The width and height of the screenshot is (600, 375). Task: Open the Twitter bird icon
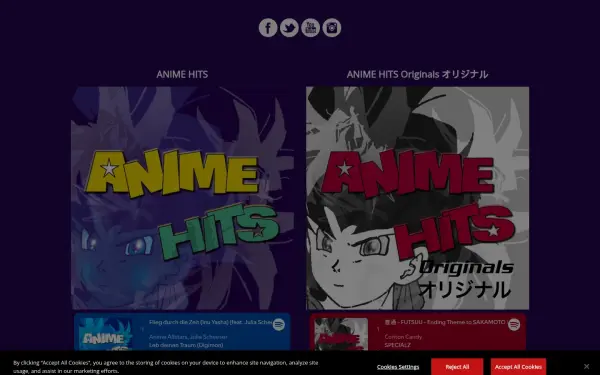pos(289,28)
